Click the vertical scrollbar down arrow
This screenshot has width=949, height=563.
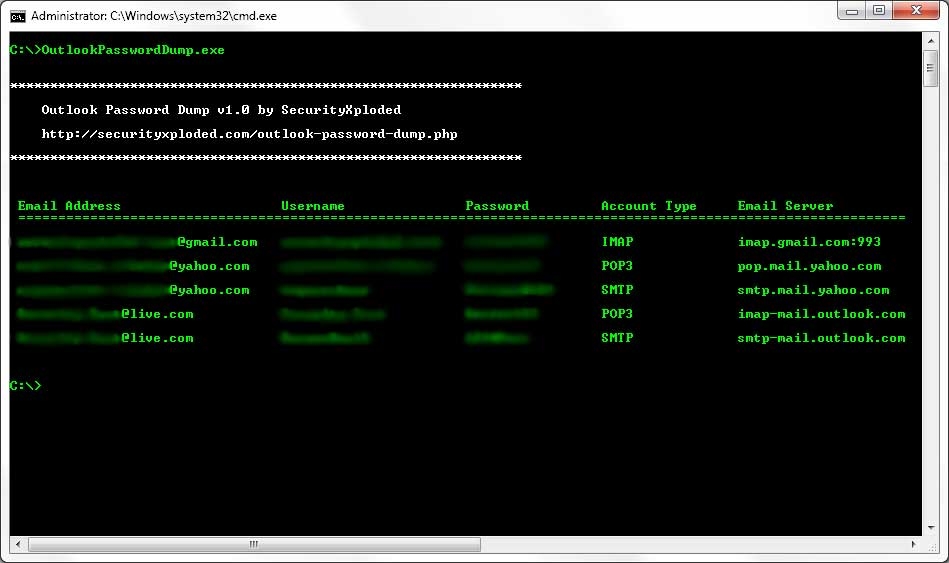(x=931, y=527)
